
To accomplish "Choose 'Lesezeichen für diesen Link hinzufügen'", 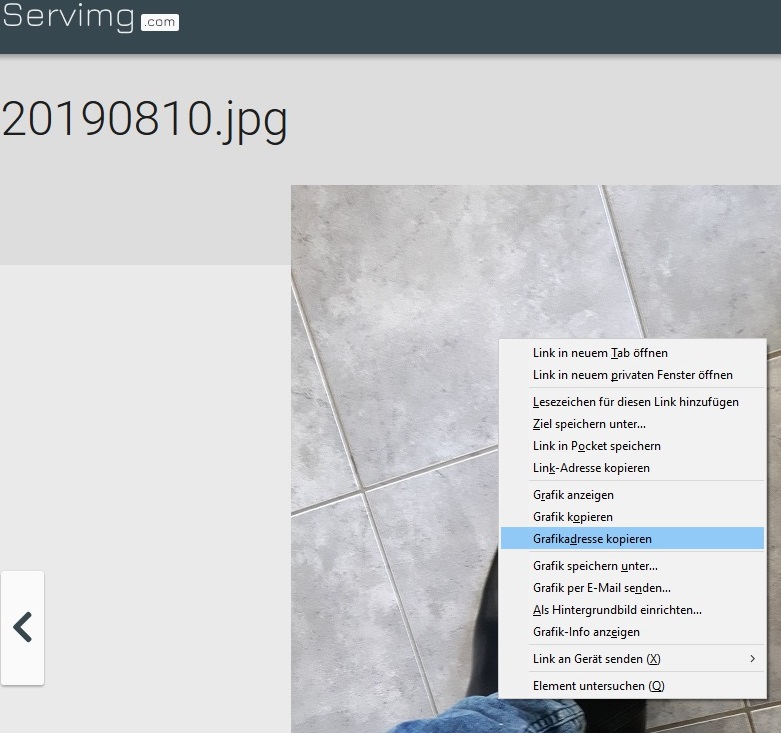I will [632, 401].
